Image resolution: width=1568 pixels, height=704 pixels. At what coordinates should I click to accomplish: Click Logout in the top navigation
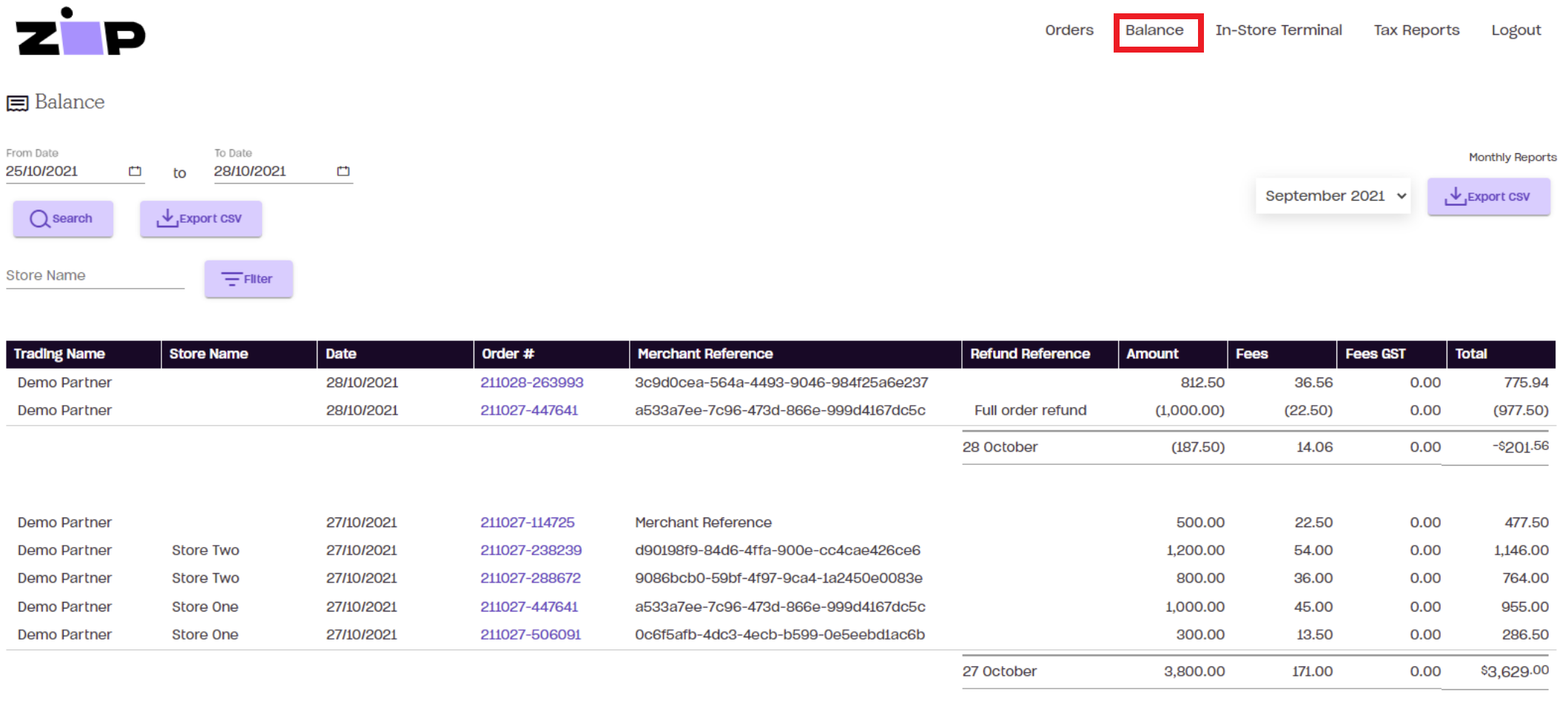pos(1515,30)
